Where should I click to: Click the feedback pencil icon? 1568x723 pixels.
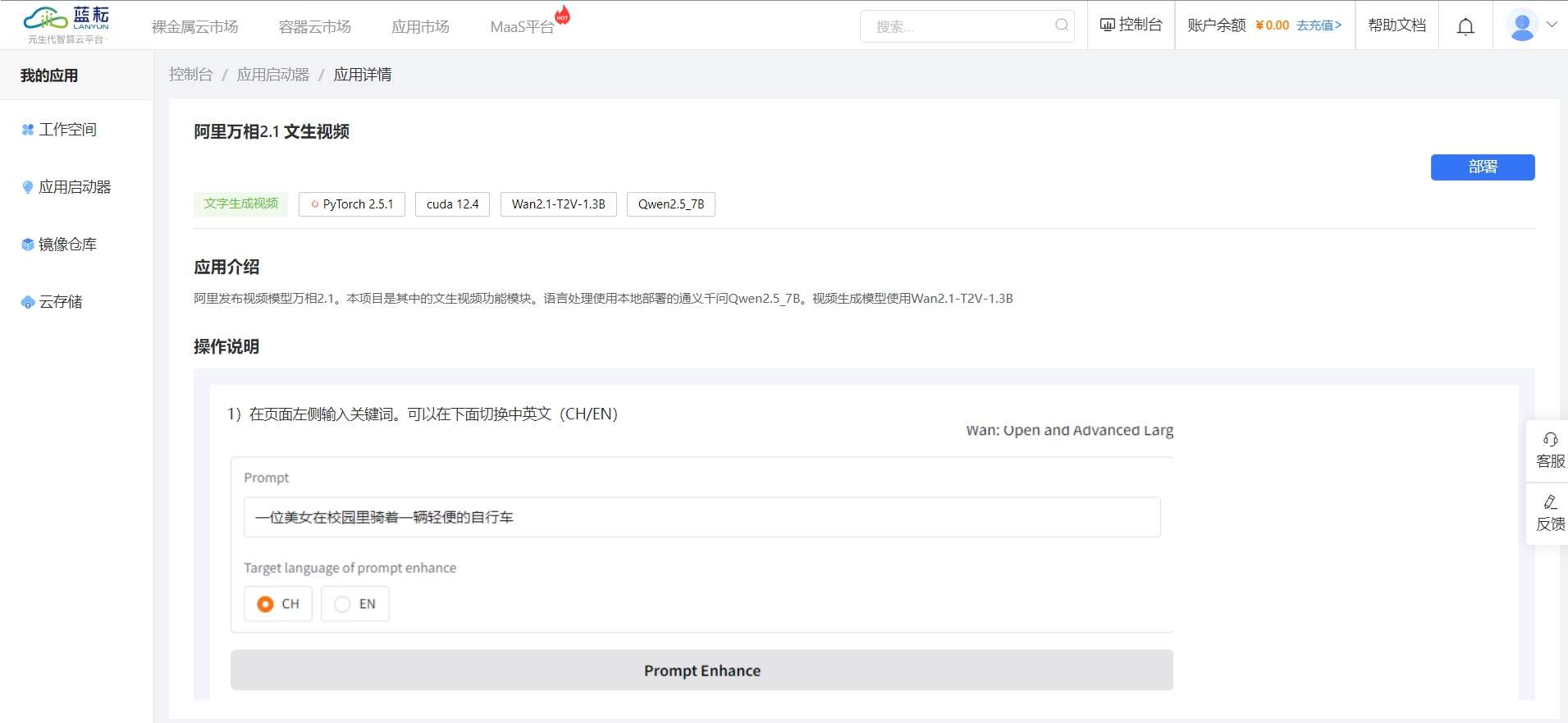(x=1550, y=501)
